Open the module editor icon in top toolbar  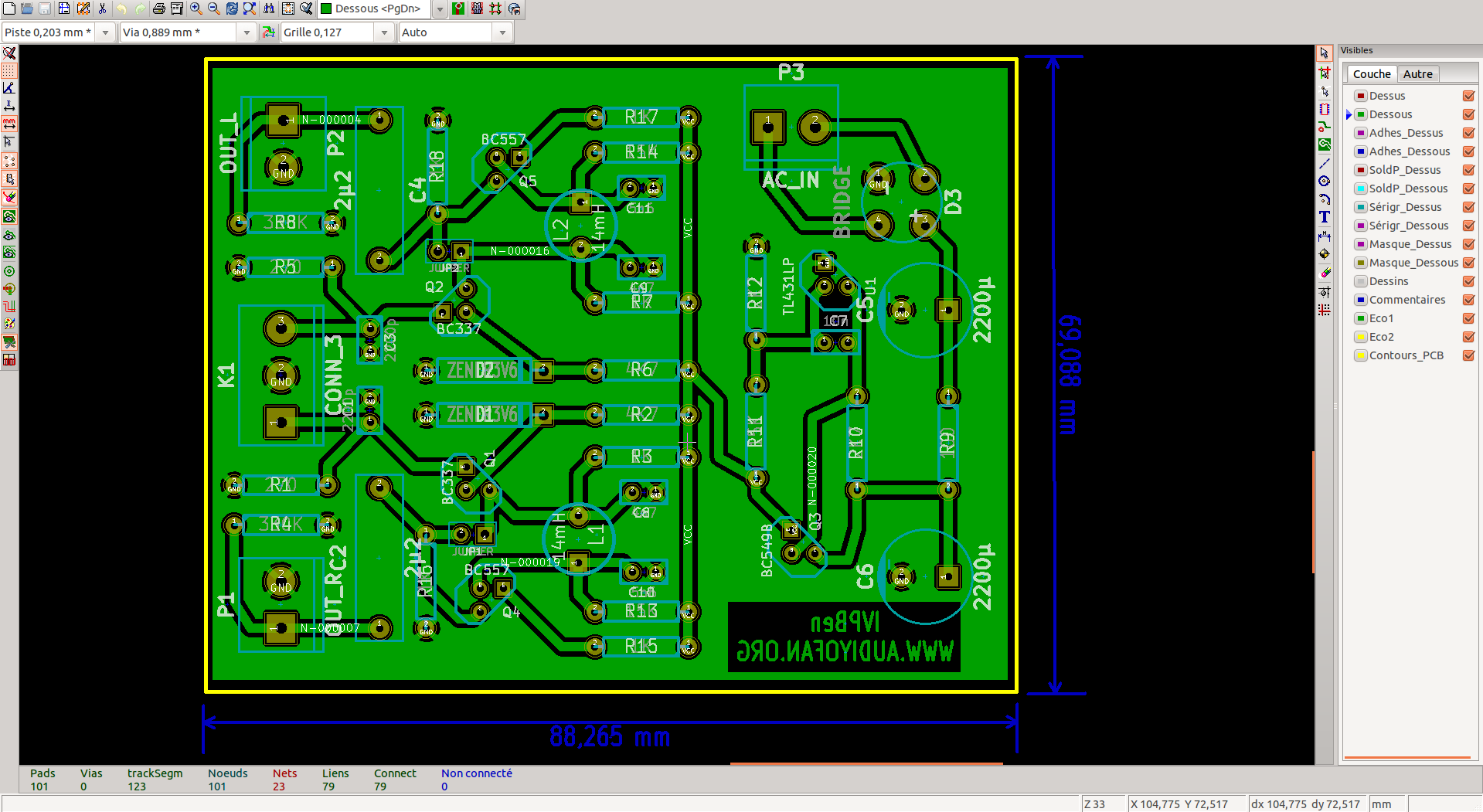click(x=83, y=8)
